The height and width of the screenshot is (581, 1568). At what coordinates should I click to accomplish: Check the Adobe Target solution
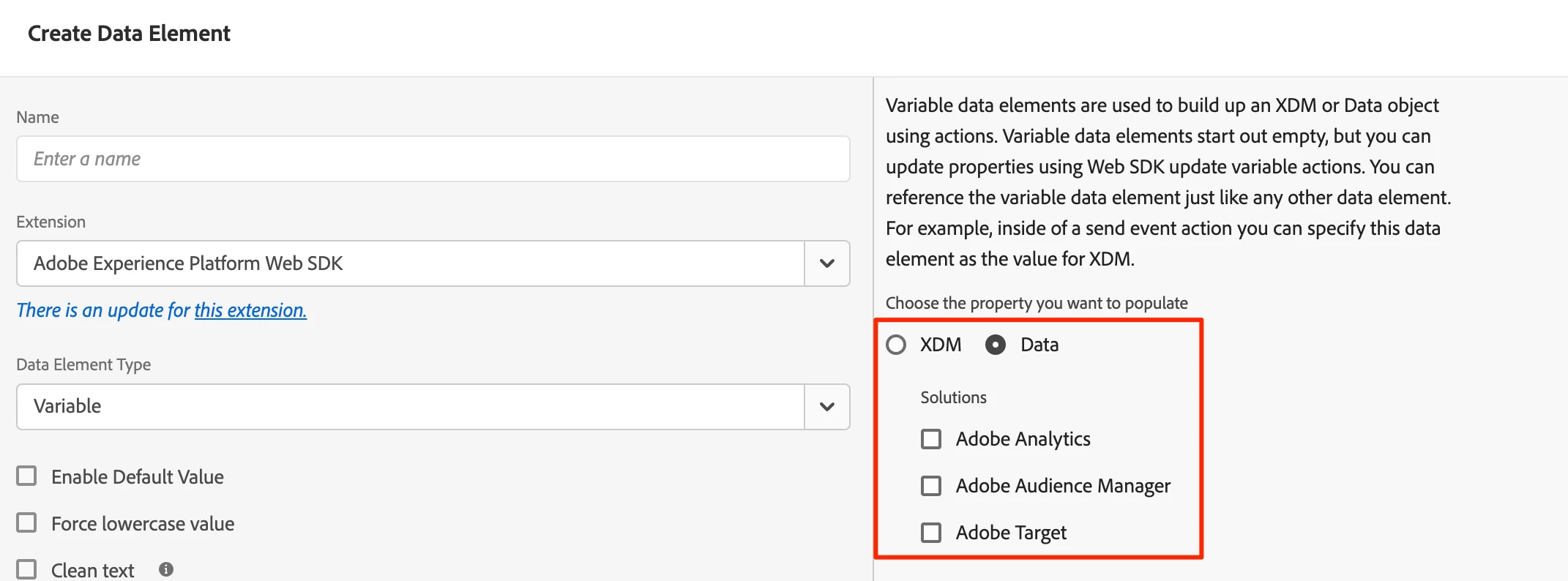[931, 533]
